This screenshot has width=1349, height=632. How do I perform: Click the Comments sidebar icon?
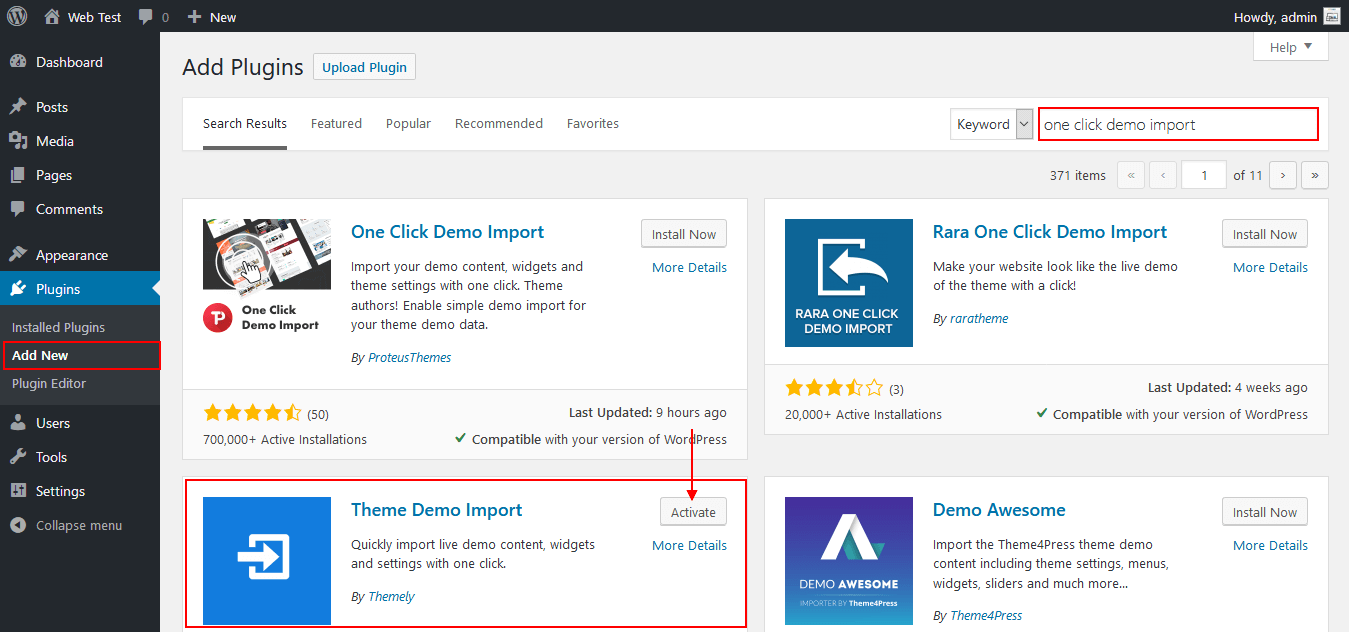pyautogui.click(x=18, y=209)
